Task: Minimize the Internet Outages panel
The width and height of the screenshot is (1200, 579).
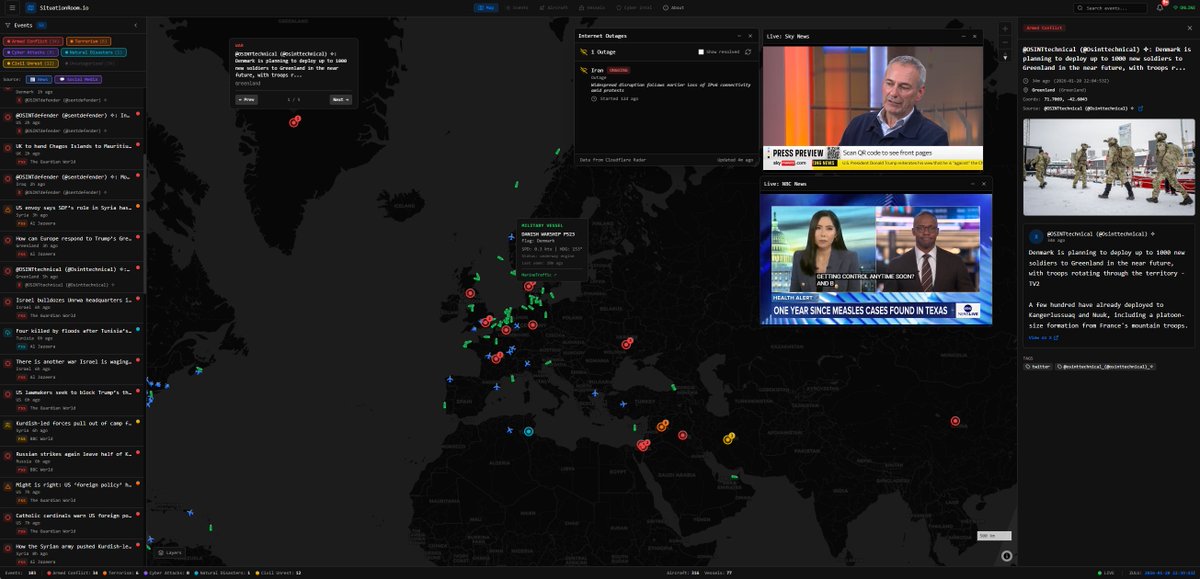Action: point(738,35)
